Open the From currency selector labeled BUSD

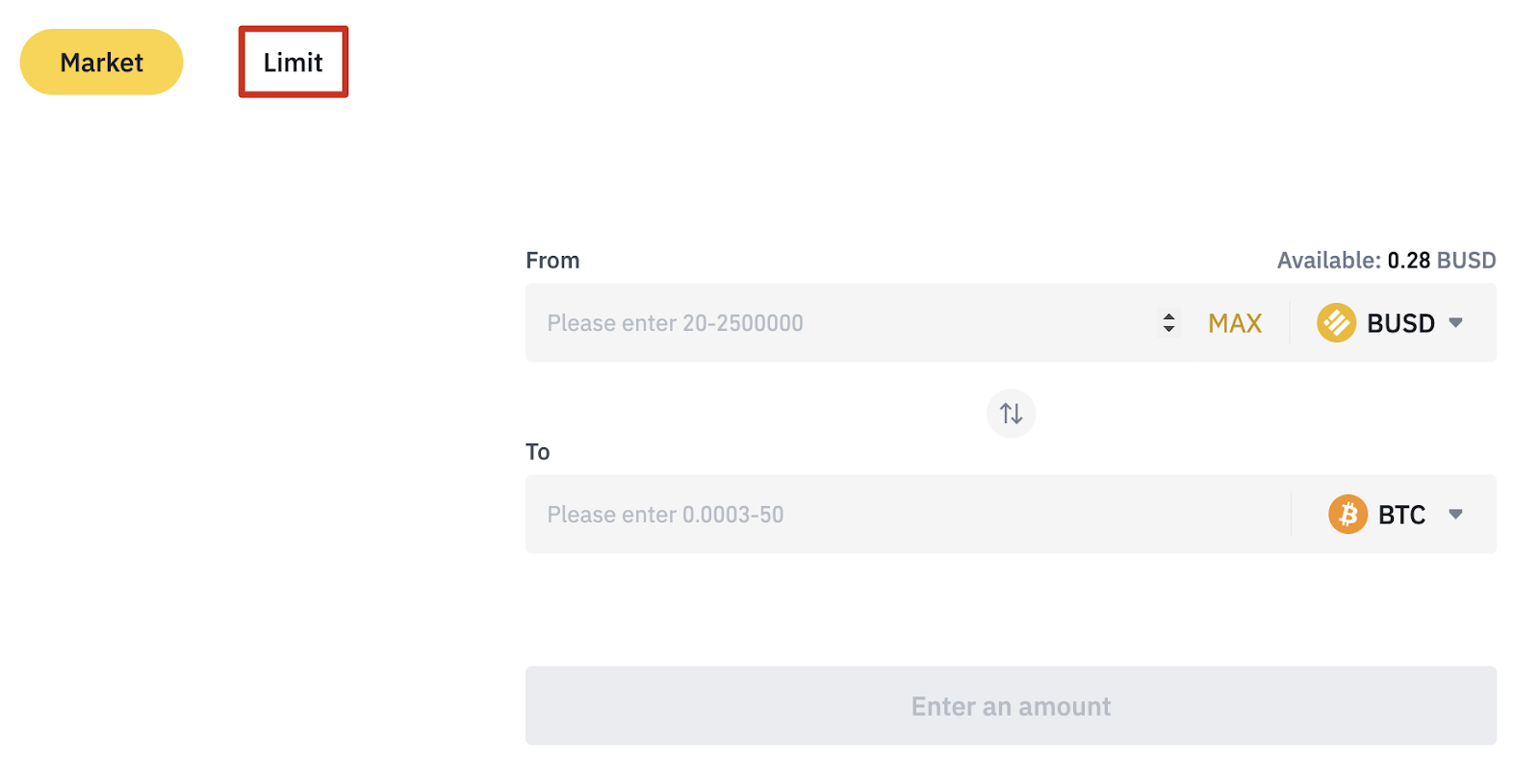pos(1400,323)
